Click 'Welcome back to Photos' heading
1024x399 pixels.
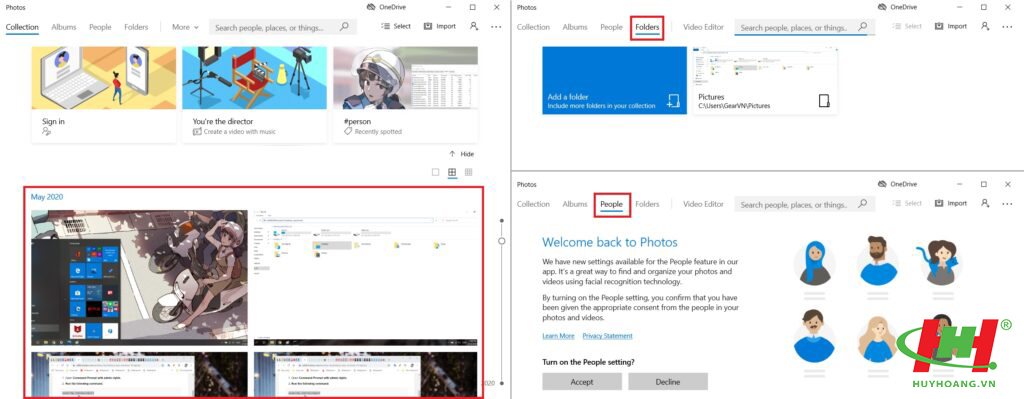pos(610,242)
